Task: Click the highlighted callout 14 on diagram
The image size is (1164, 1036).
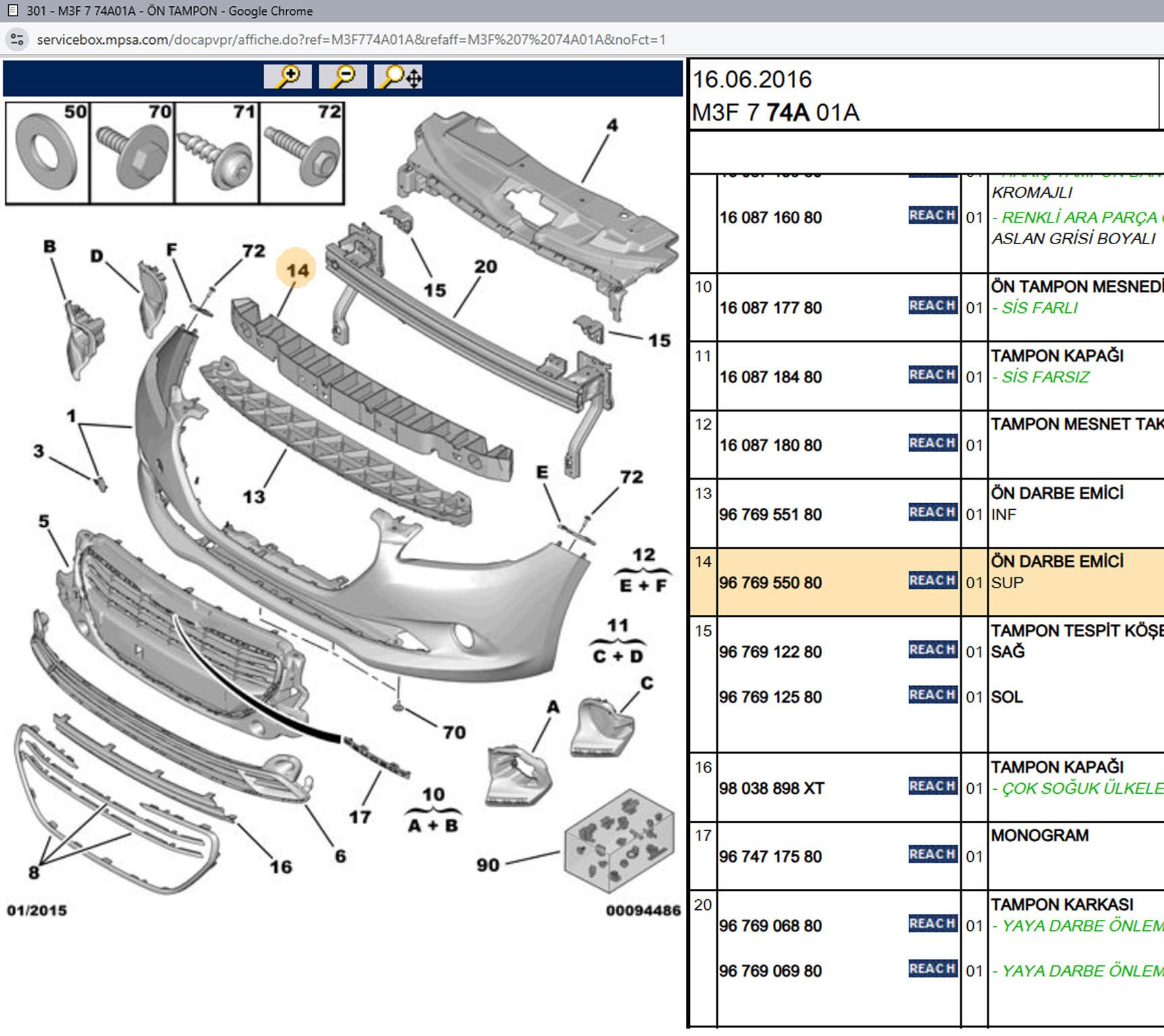Action: point(297,270)
